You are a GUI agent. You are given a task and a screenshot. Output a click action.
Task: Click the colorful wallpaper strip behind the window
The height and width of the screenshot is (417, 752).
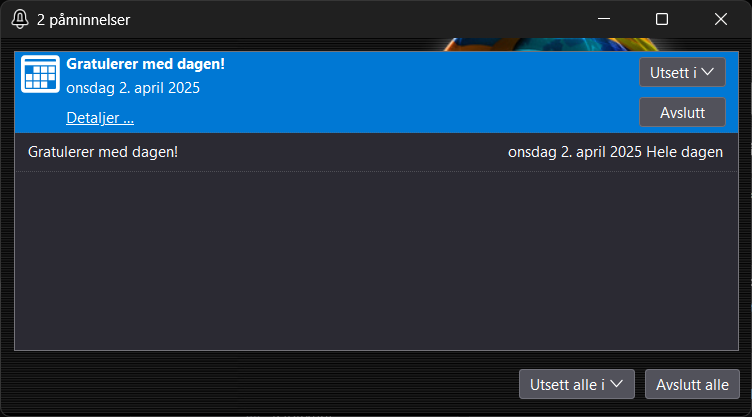click(551, 44)
